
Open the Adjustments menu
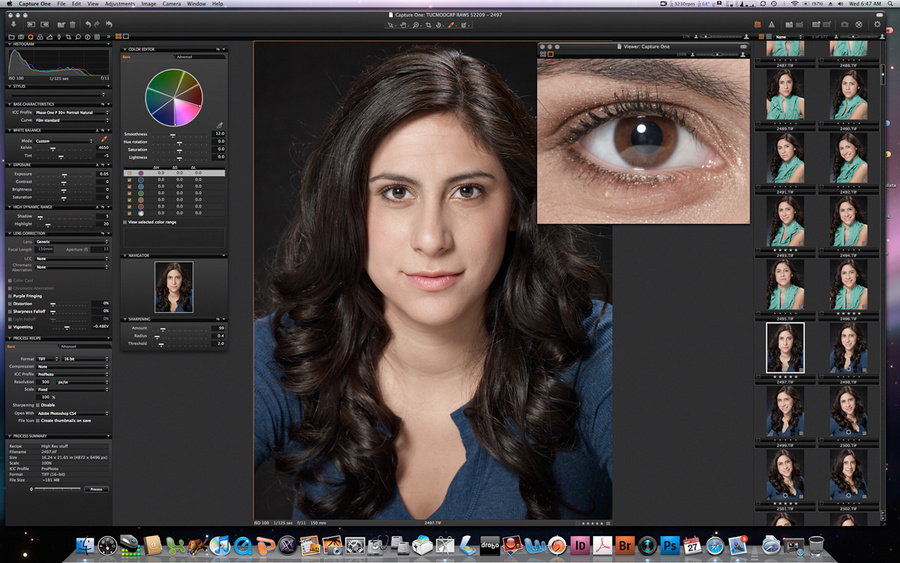pos(119,4)
